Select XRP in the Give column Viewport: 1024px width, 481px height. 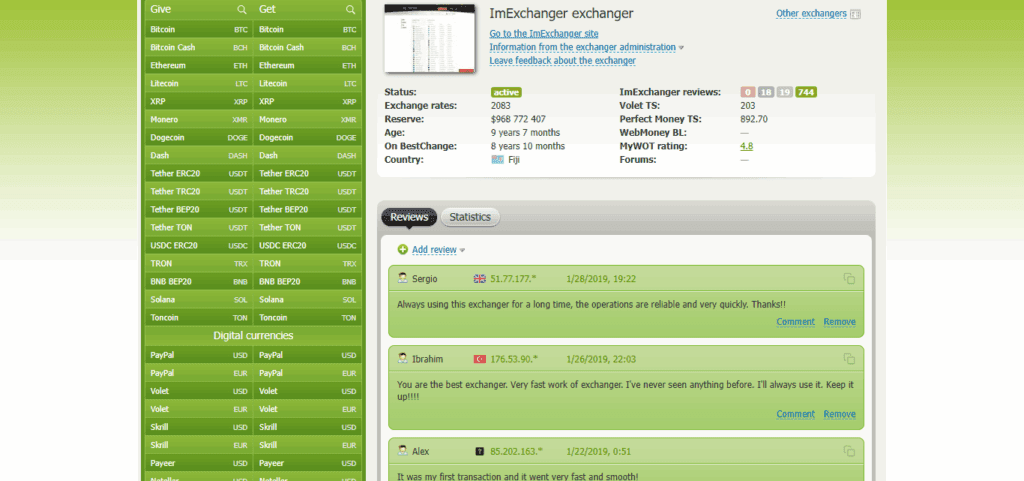[199, 102]
